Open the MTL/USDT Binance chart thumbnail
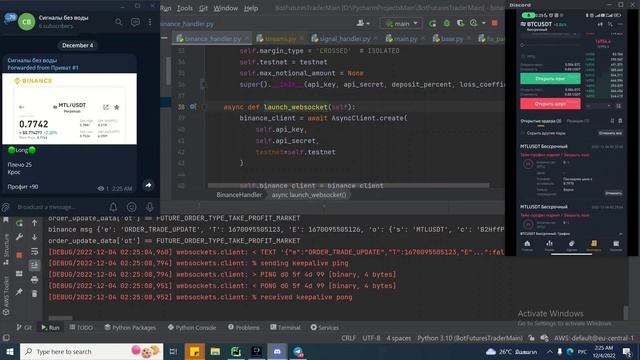Image resolution: width=640 pixels, height=360 pixels. click(x=69, y=109)
